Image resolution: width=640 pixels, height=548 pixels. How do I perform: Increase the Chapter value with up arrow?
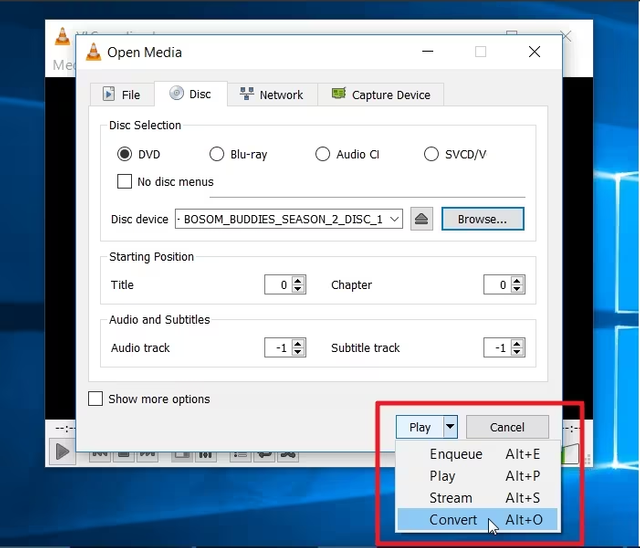517,280
